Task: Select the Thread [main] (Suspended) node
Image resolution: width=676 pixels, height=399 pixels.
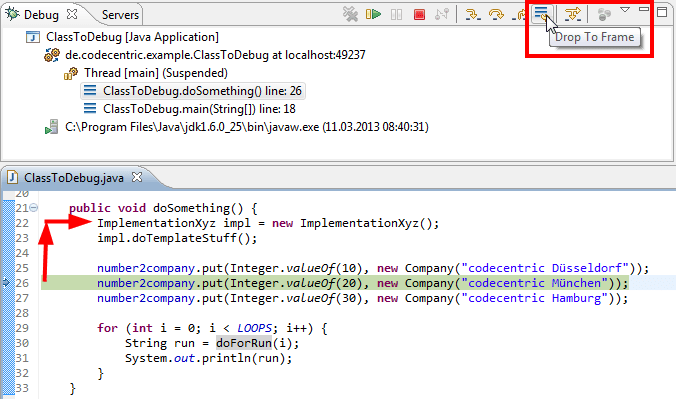Action: (x=155, y=73)
